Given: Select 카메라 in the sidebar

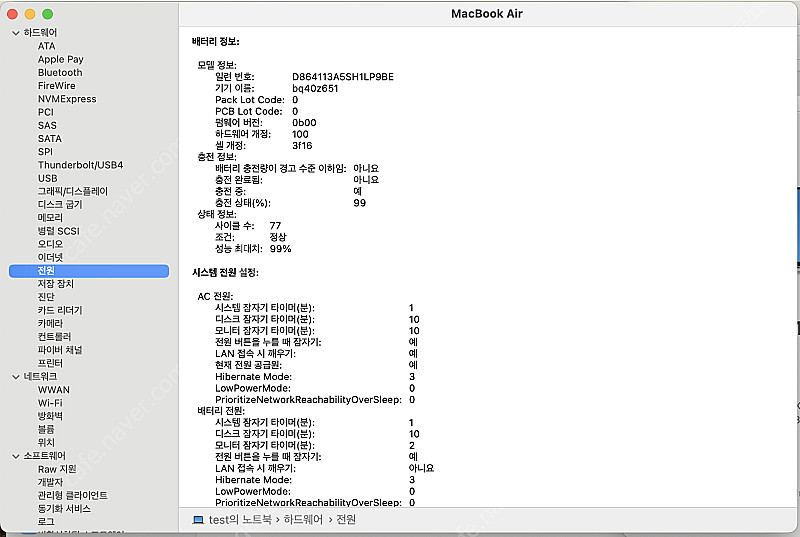Looking at the screenshot, I should click(50, 324).
